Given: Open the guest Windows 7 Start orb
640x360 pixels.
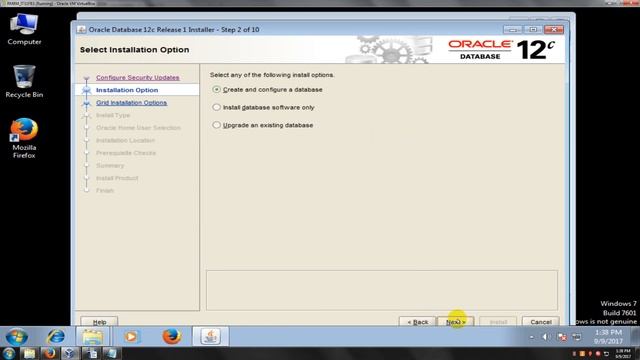Looking at the screenshot, I should point(17,337).
